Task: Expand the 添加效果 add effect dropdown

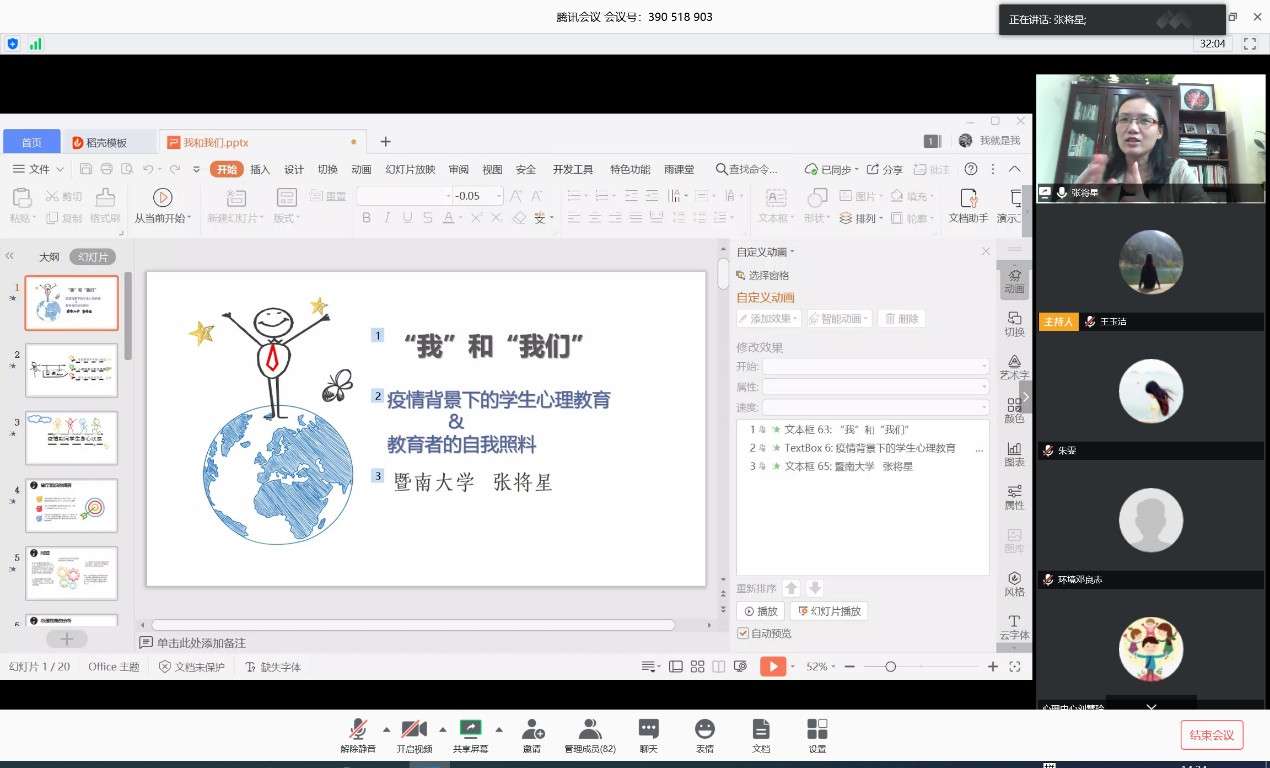Action: coord(769,319)
